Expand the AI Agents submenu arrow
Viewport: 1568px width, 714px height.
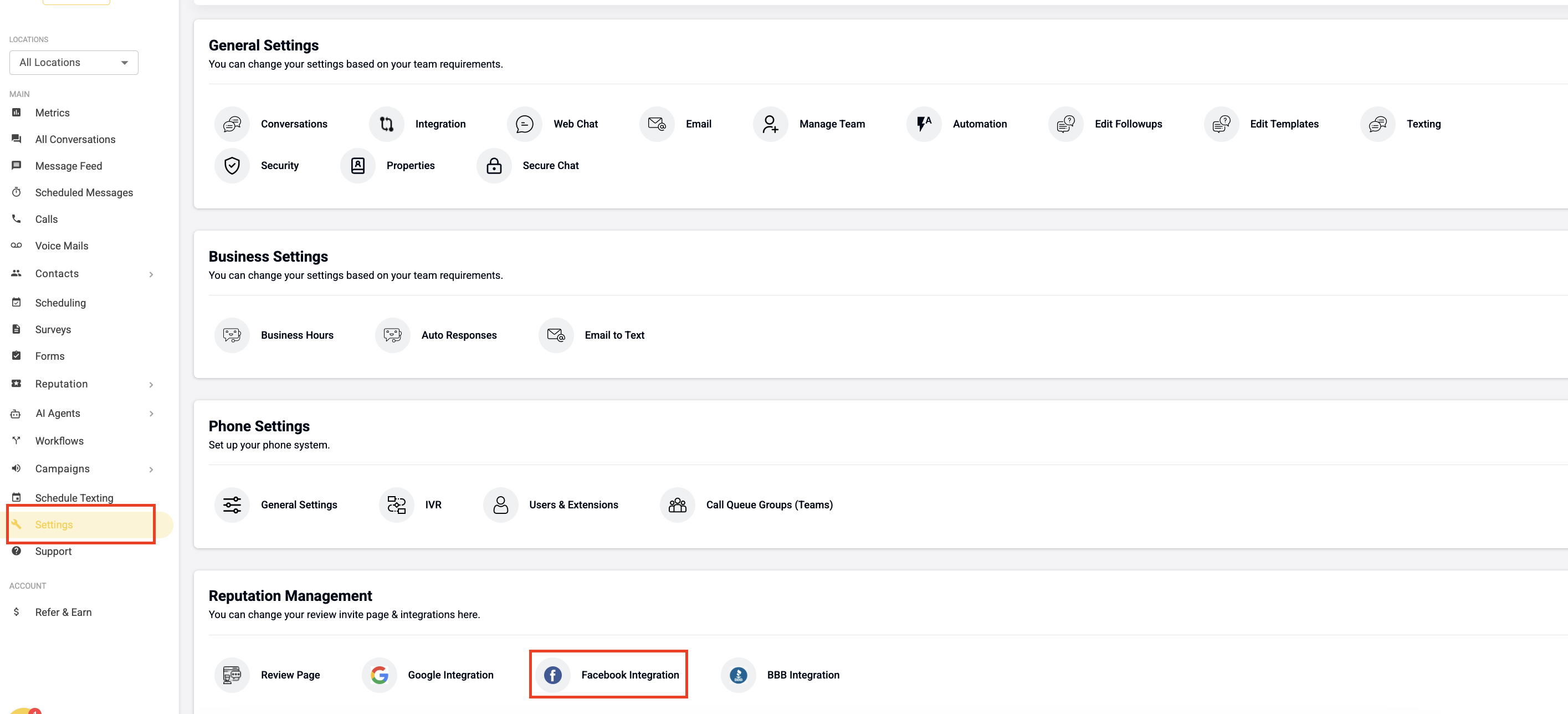[x=151, y=414]
